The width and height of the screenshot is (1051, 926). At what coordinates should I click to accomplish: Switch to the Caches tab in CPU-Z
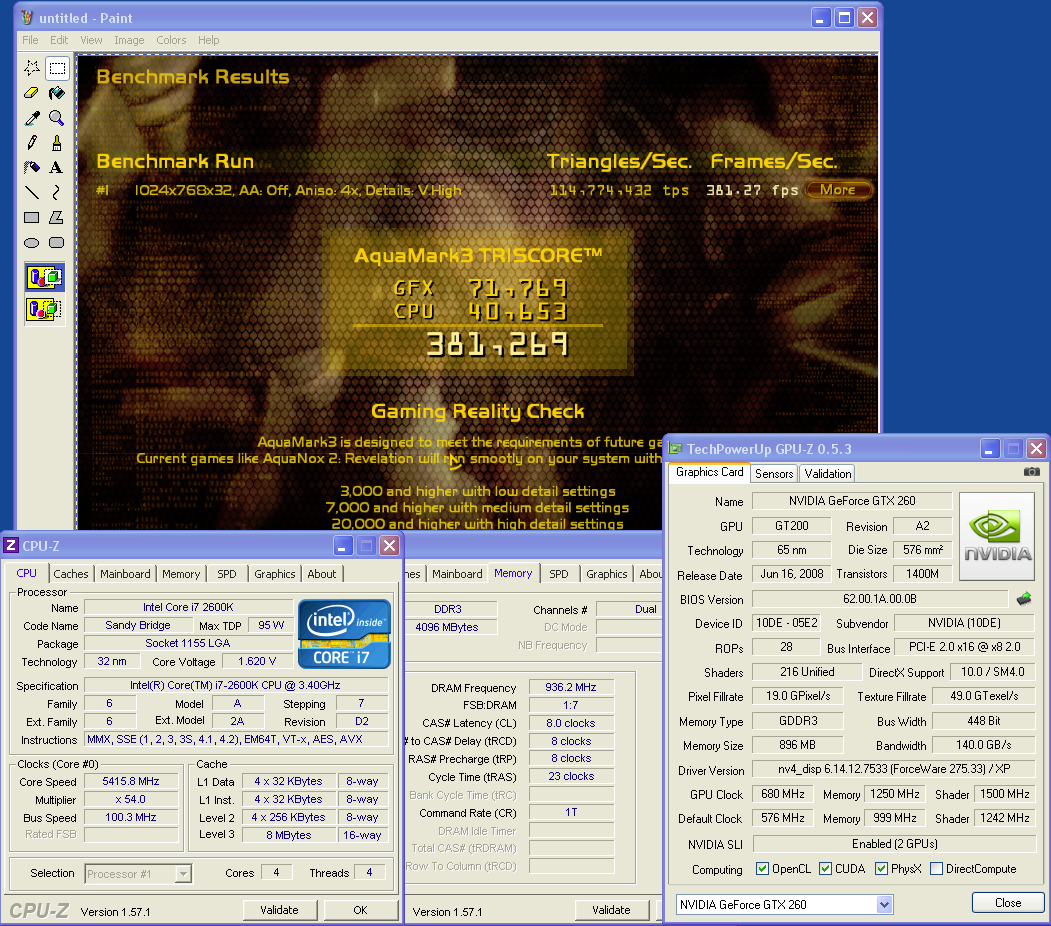[71, 574]
